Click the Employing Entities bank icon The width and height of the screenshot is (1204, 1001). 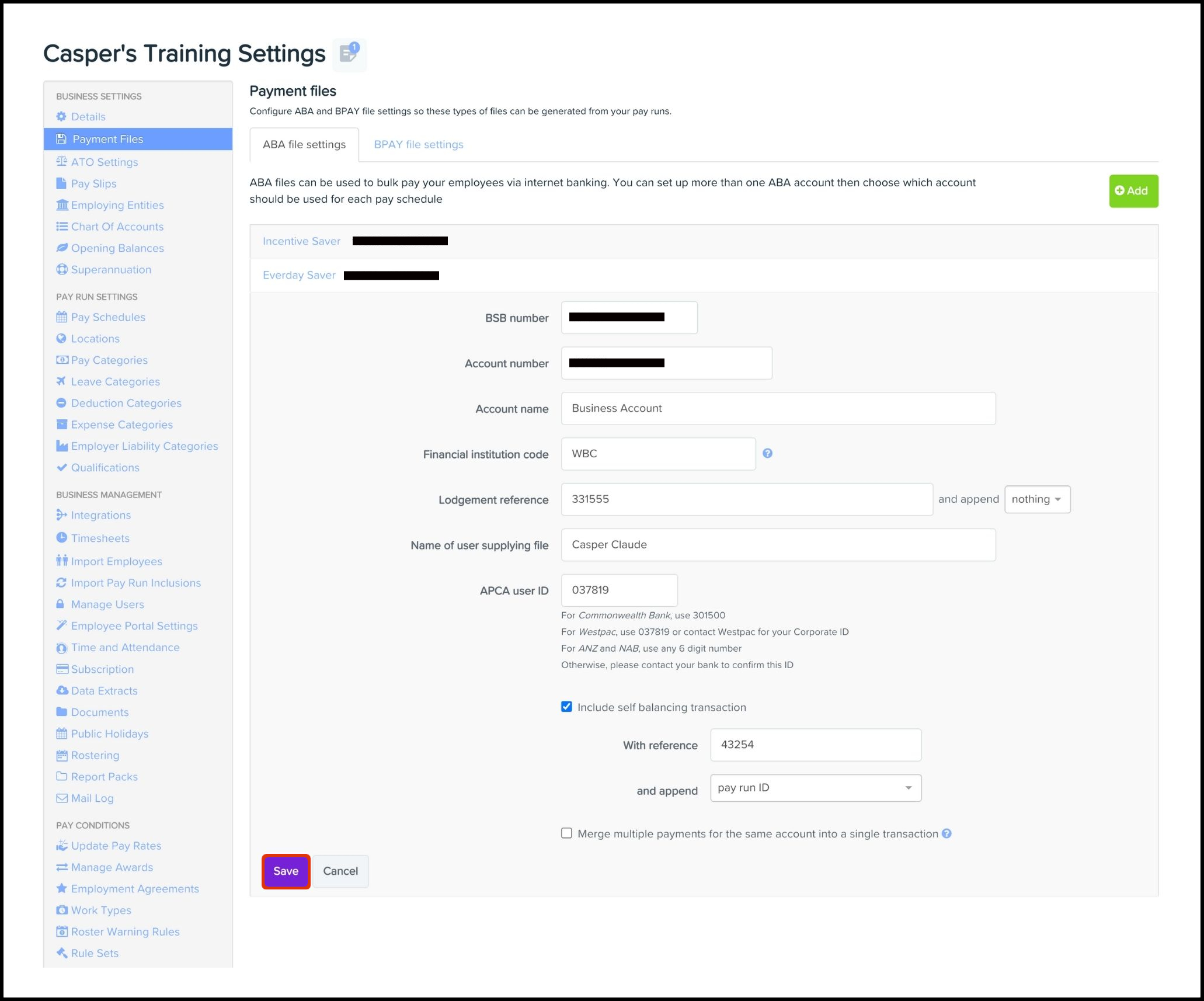[x=62, y=205]
